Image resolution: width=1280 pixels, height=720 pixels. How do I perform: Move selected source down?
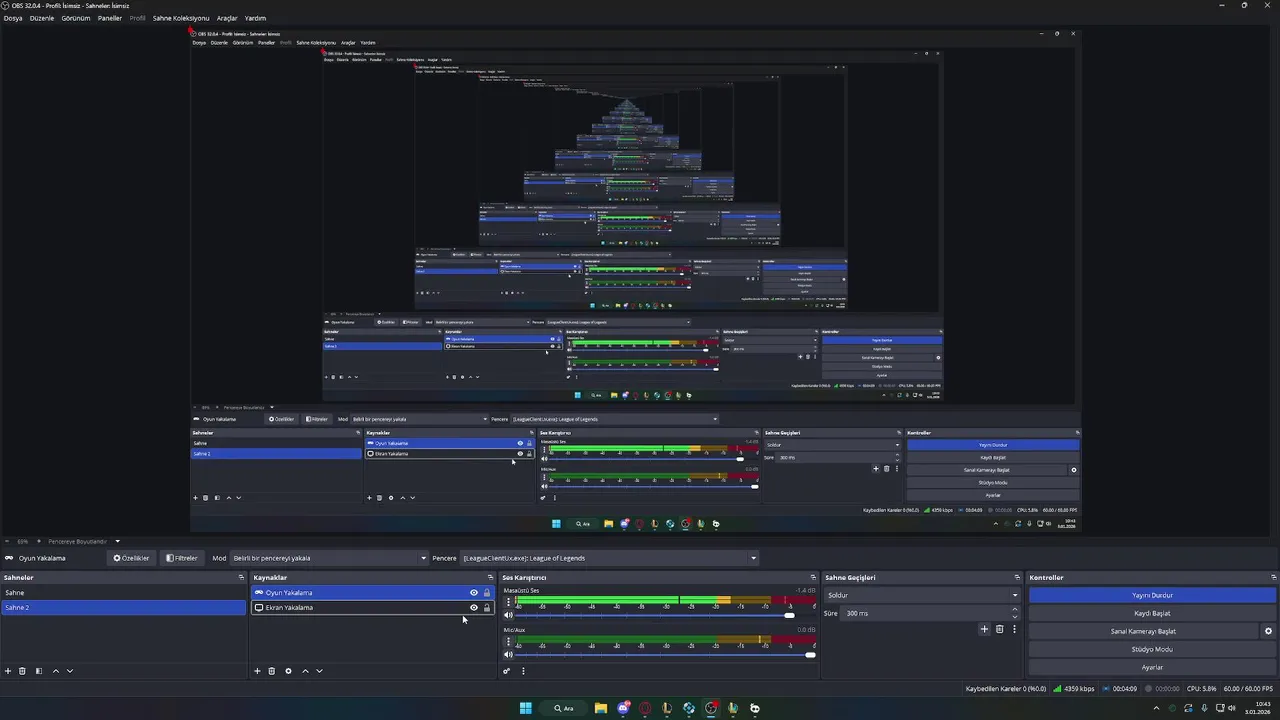pos(319,671)
